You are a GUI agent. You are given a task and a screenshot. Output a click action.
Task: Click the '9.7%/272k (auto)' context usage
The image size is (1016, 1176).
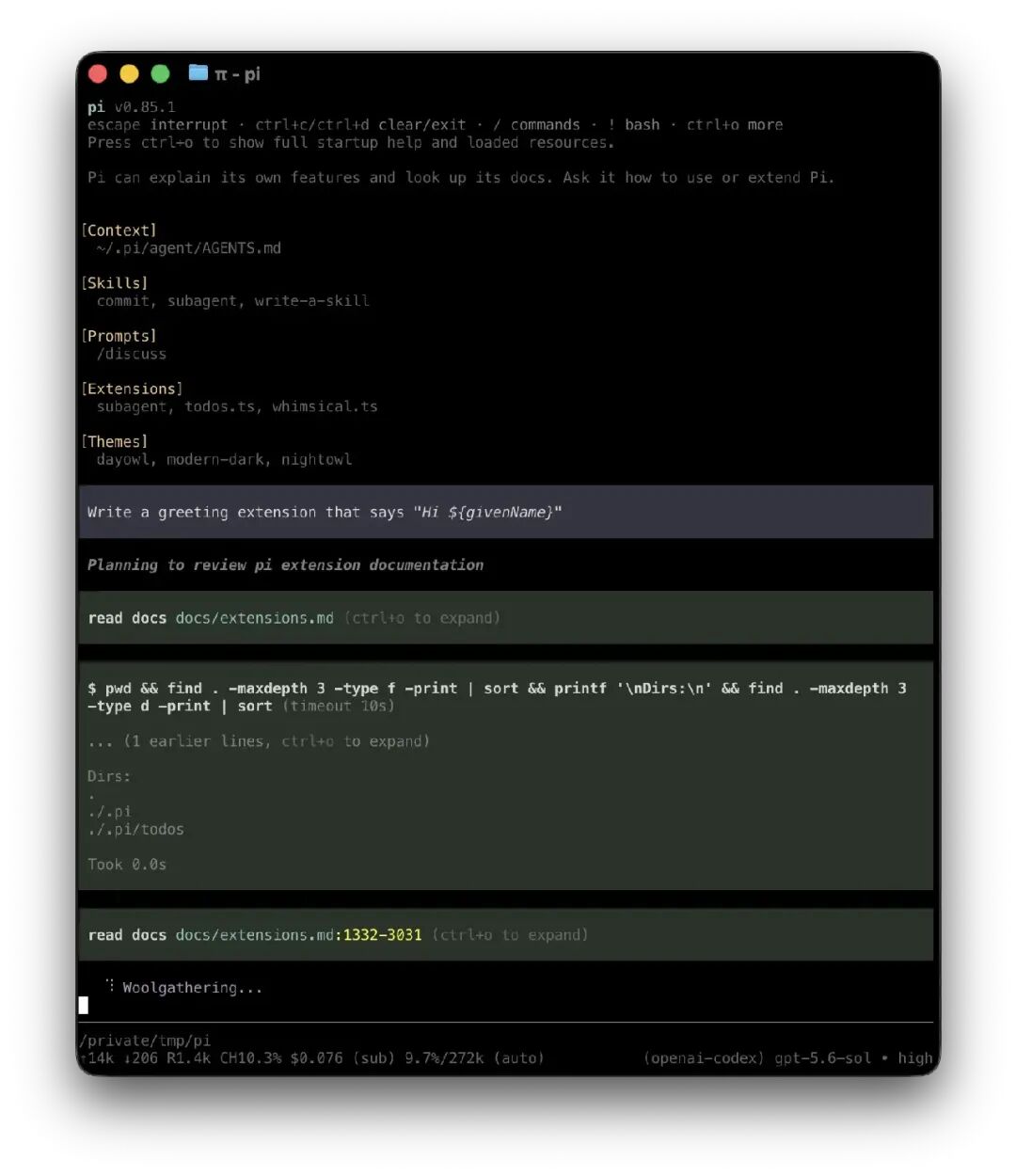click(474, 1058)
